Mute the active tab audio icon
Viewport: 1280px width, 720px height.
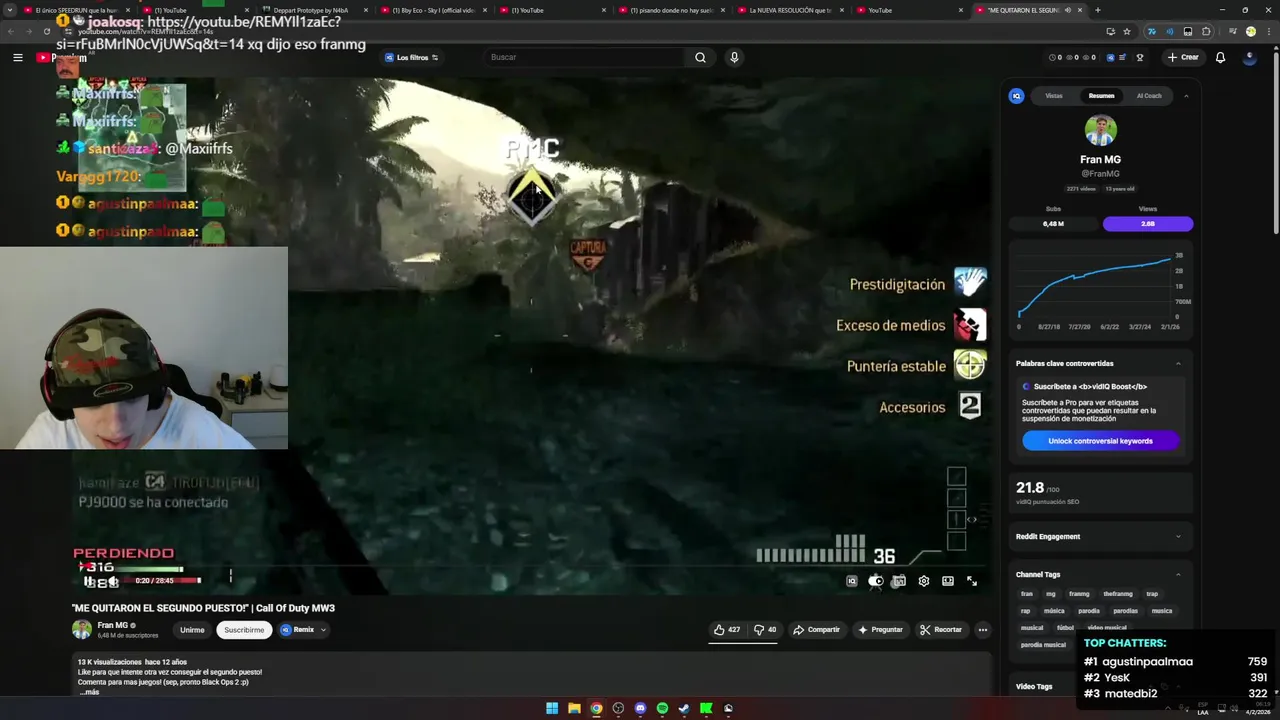click(1067, 10)
